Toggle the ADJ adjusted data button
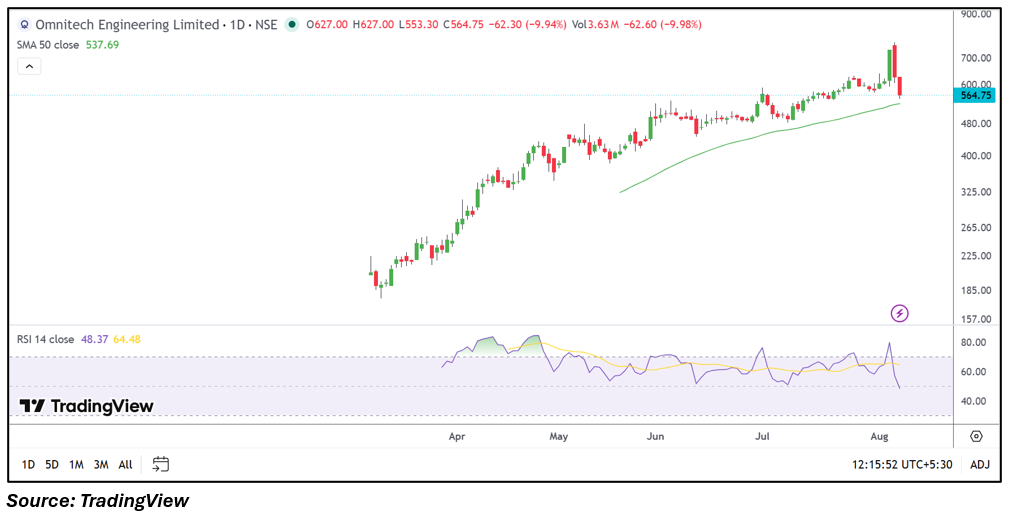The width and height of the screenshot is (1011, 514). [979, 464]
